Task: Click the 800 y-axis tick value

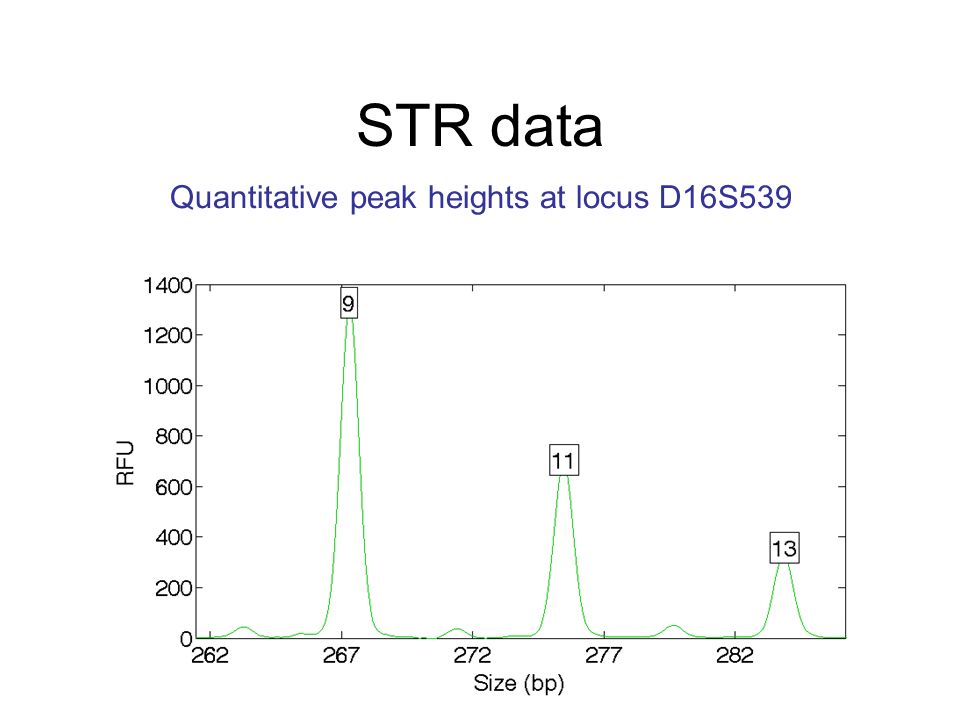Action: click(x=174, y=437)
